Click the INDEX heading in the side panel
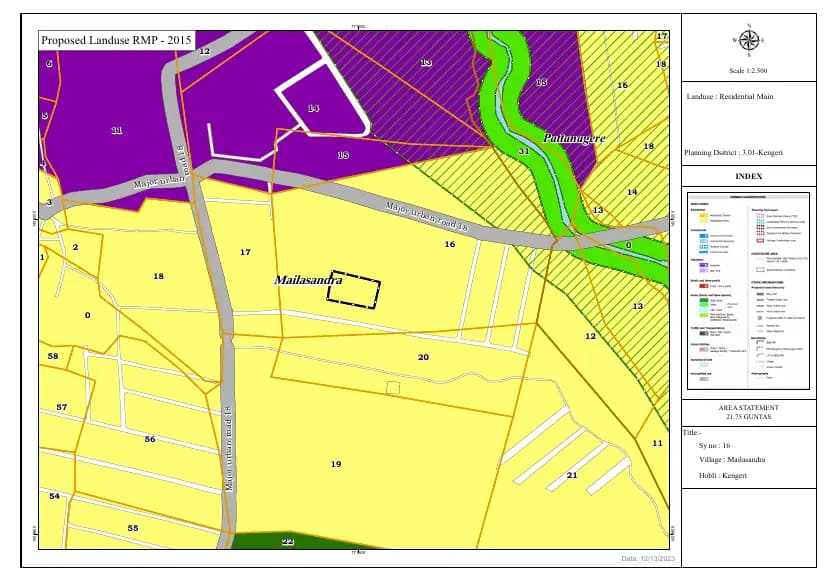This screenshot has height=585, width=828. pos(749,176)
